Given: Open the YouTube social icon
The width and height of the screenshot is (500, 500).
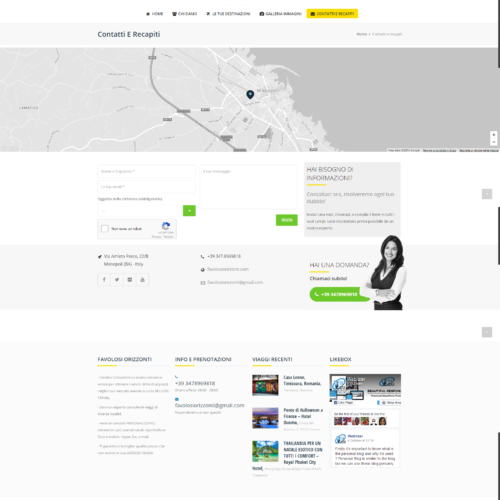Looking at the screenshot, I should (x=142, y=280).
